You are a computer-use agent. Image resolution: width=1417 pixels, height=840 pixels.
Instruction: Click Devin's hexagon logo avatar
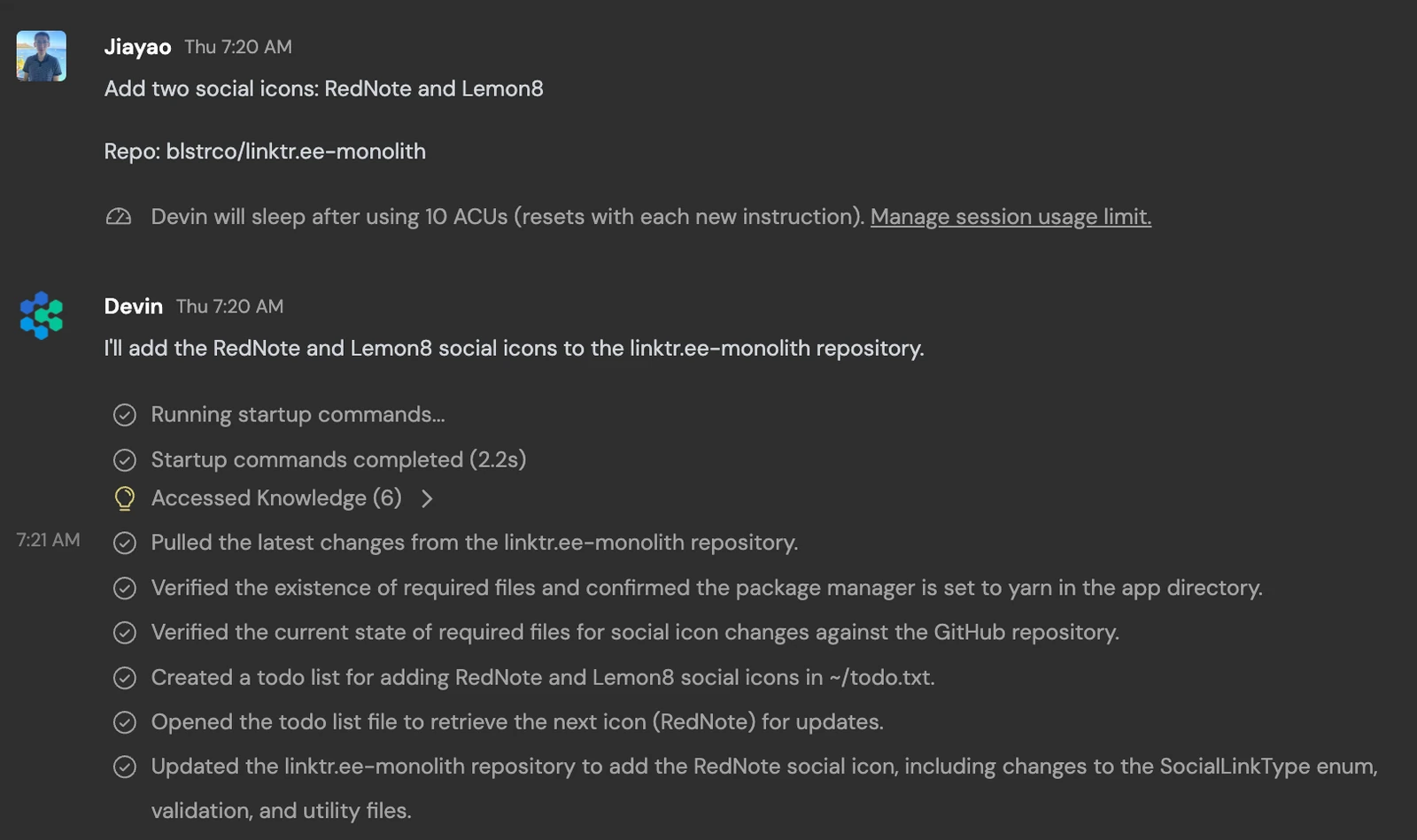pyautogui.click(x=41, y=315)
